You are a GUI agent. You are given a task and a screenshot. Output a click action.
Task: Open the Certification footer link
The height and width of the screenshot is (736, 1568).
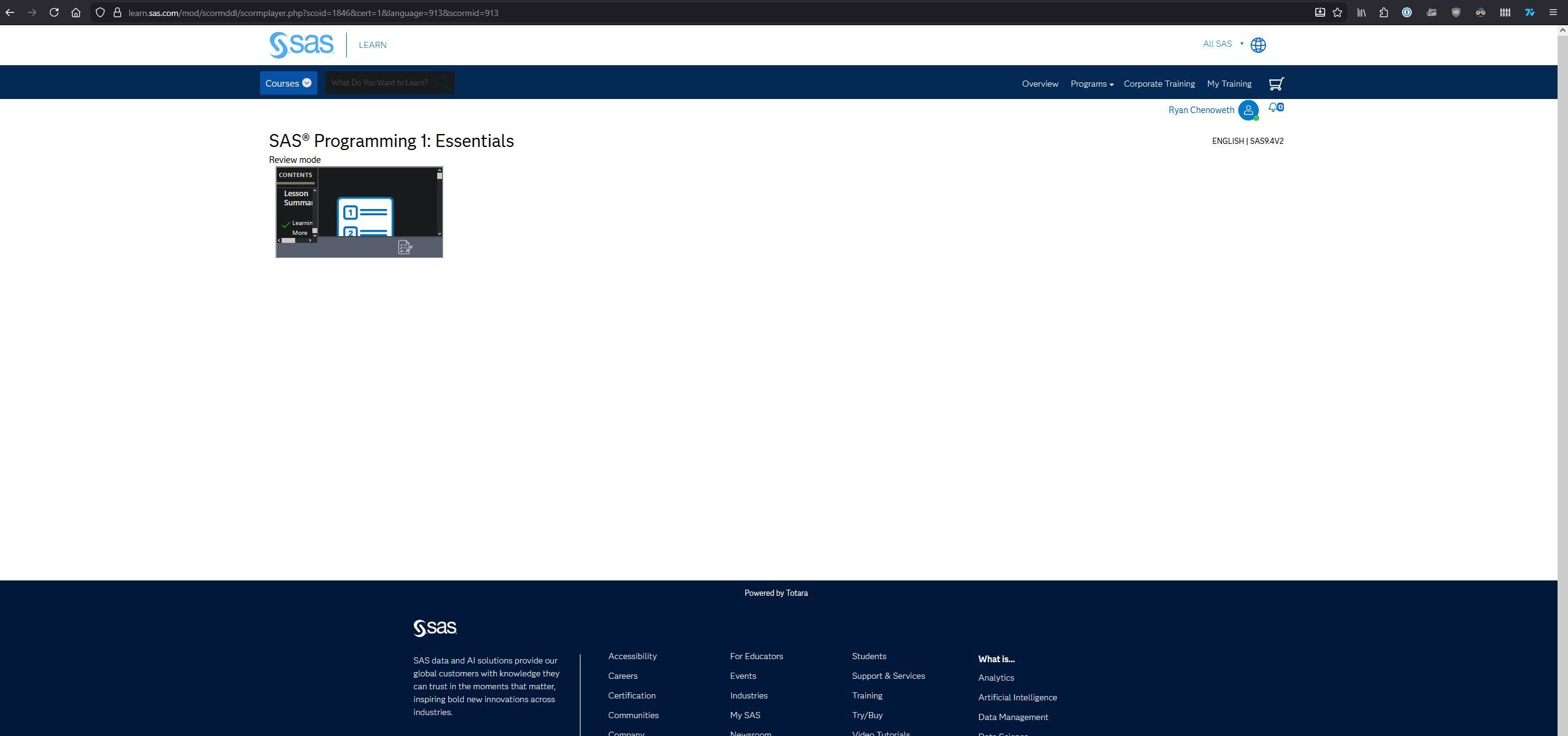point(632,695)
